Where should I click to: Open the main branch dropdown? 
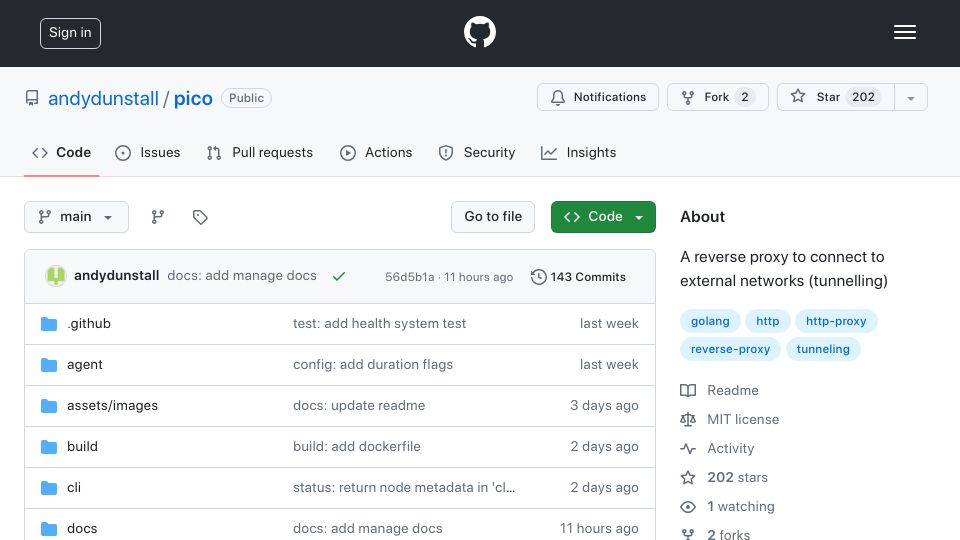click(77, 217)
